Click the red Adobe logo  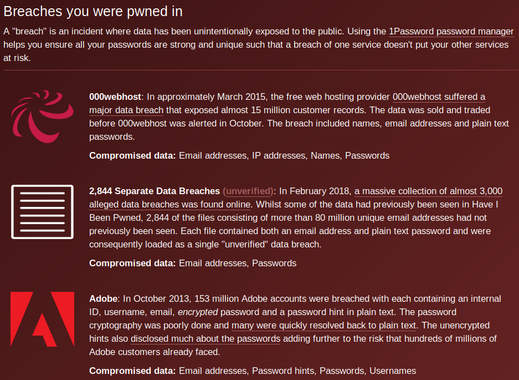pos(42,319)
